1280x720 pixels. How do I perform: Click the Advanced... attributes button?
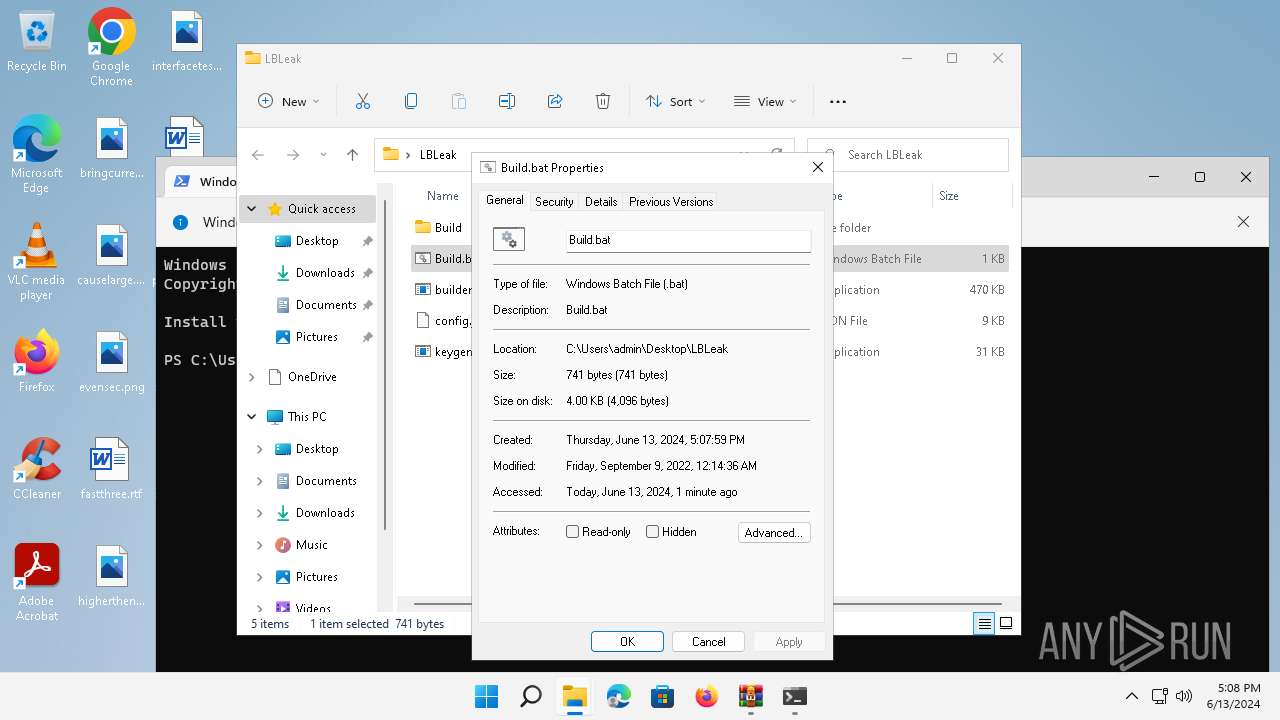[x=774, y=533]
